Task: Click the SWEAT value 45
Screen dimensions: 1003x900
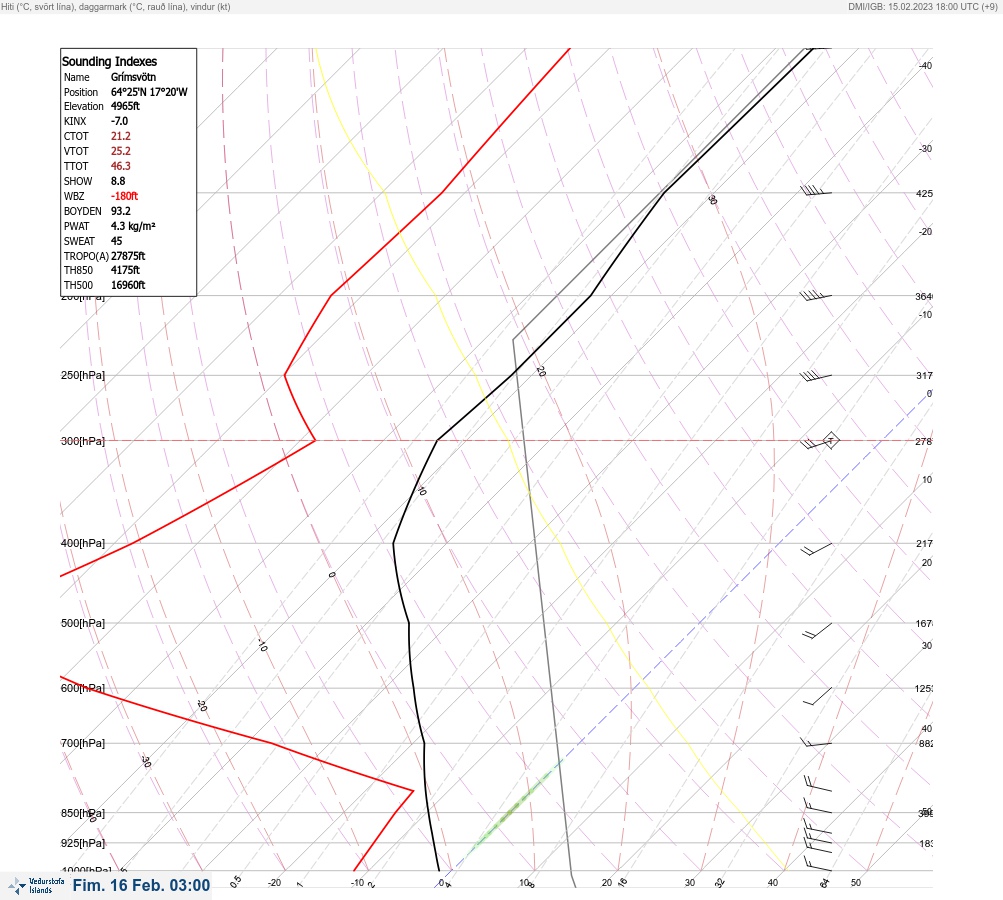Action: coord(116,241)
